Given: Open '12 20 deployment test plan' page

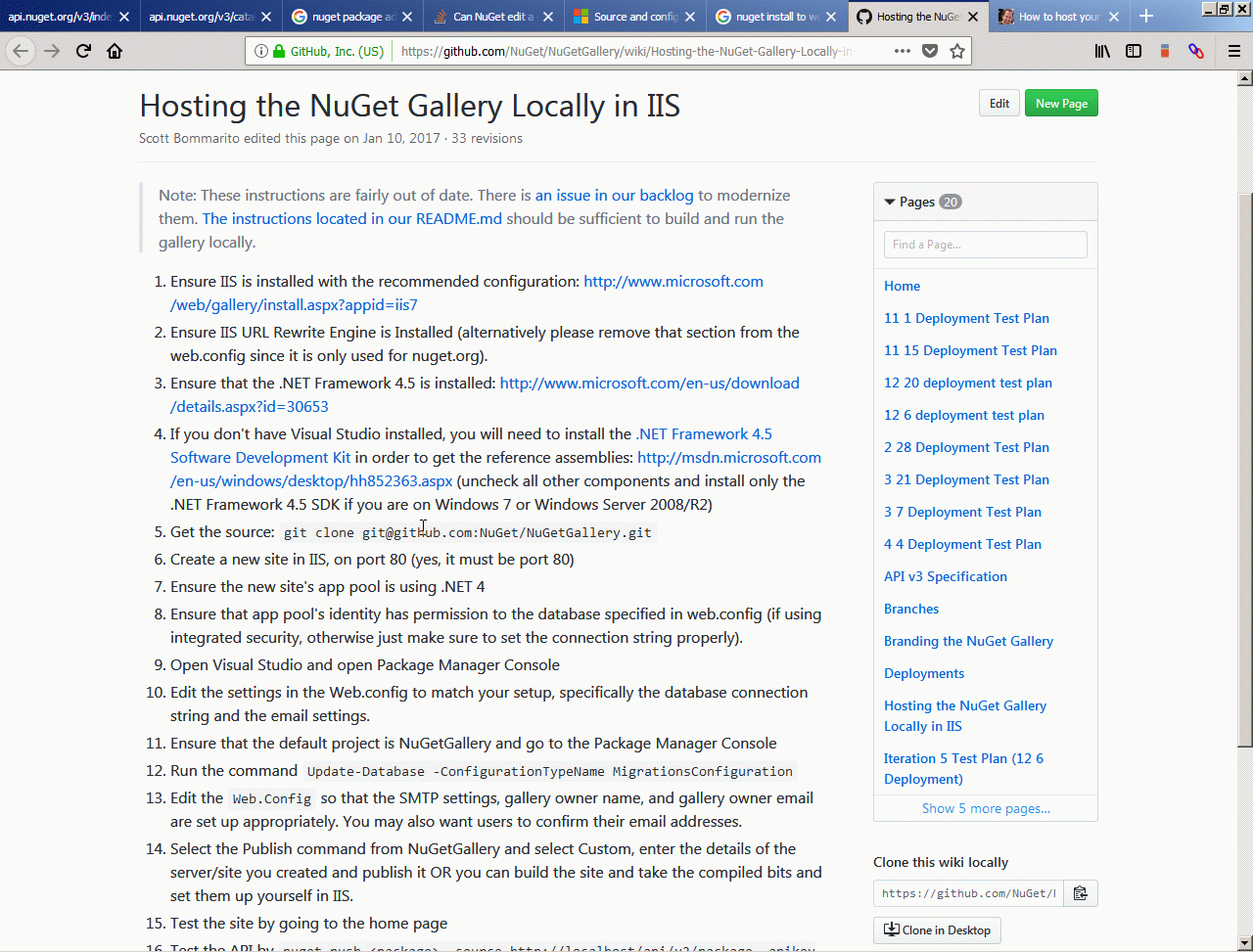Looking at the screenshot, I should 968,383.
